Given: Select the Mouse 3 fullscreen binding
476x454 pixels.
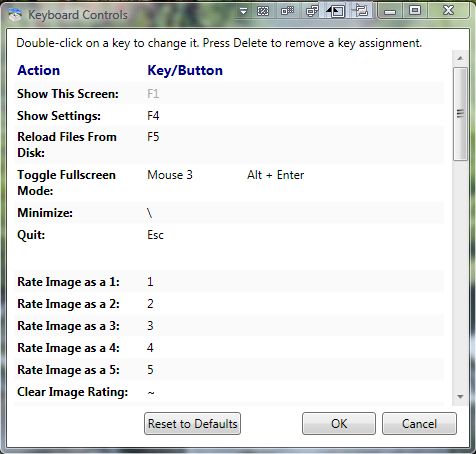Looking at the screenshot, I should pyautogui.click(x=170, y=175).
